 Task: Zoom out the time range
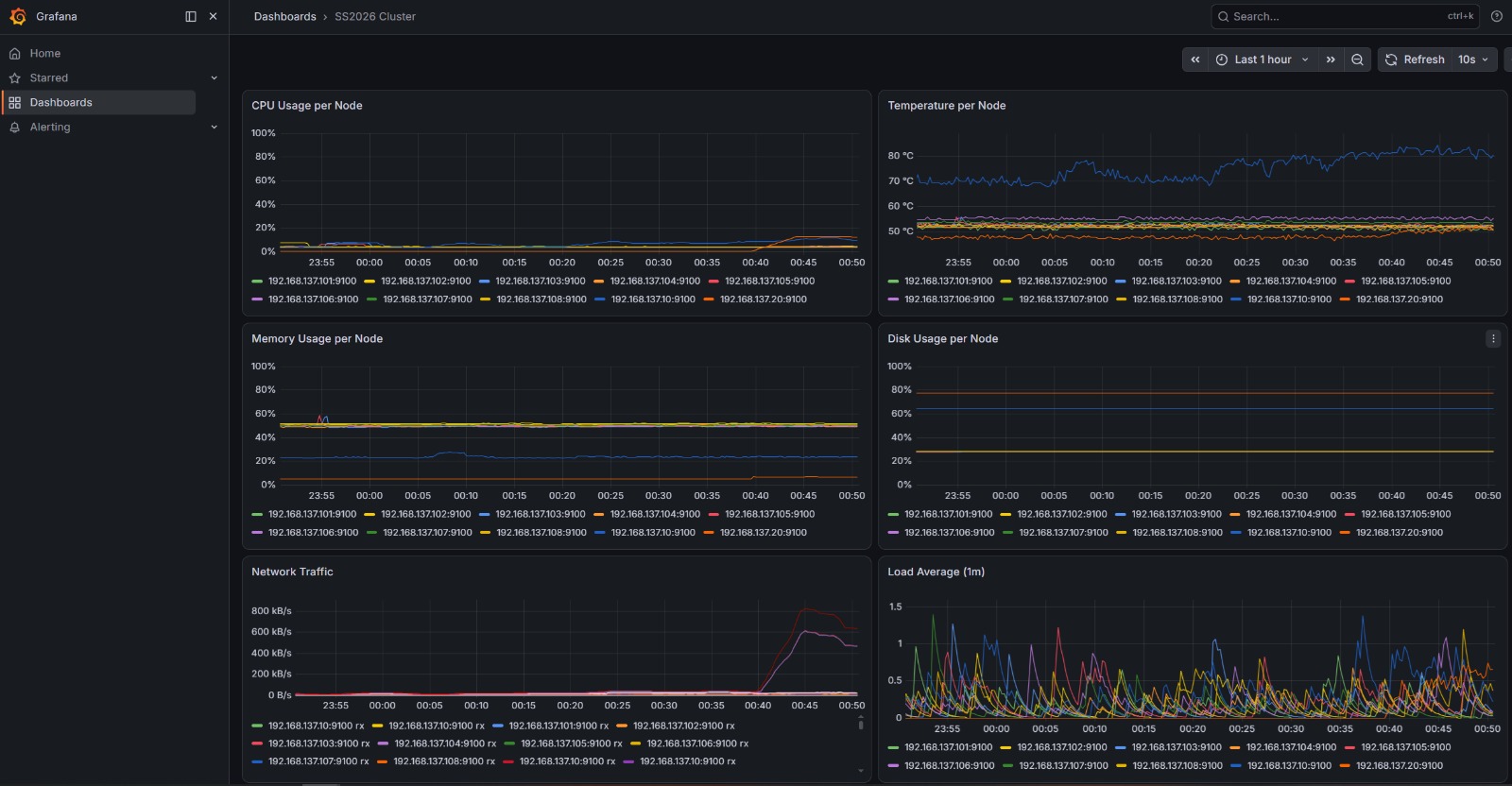(x=1357, y=60)
